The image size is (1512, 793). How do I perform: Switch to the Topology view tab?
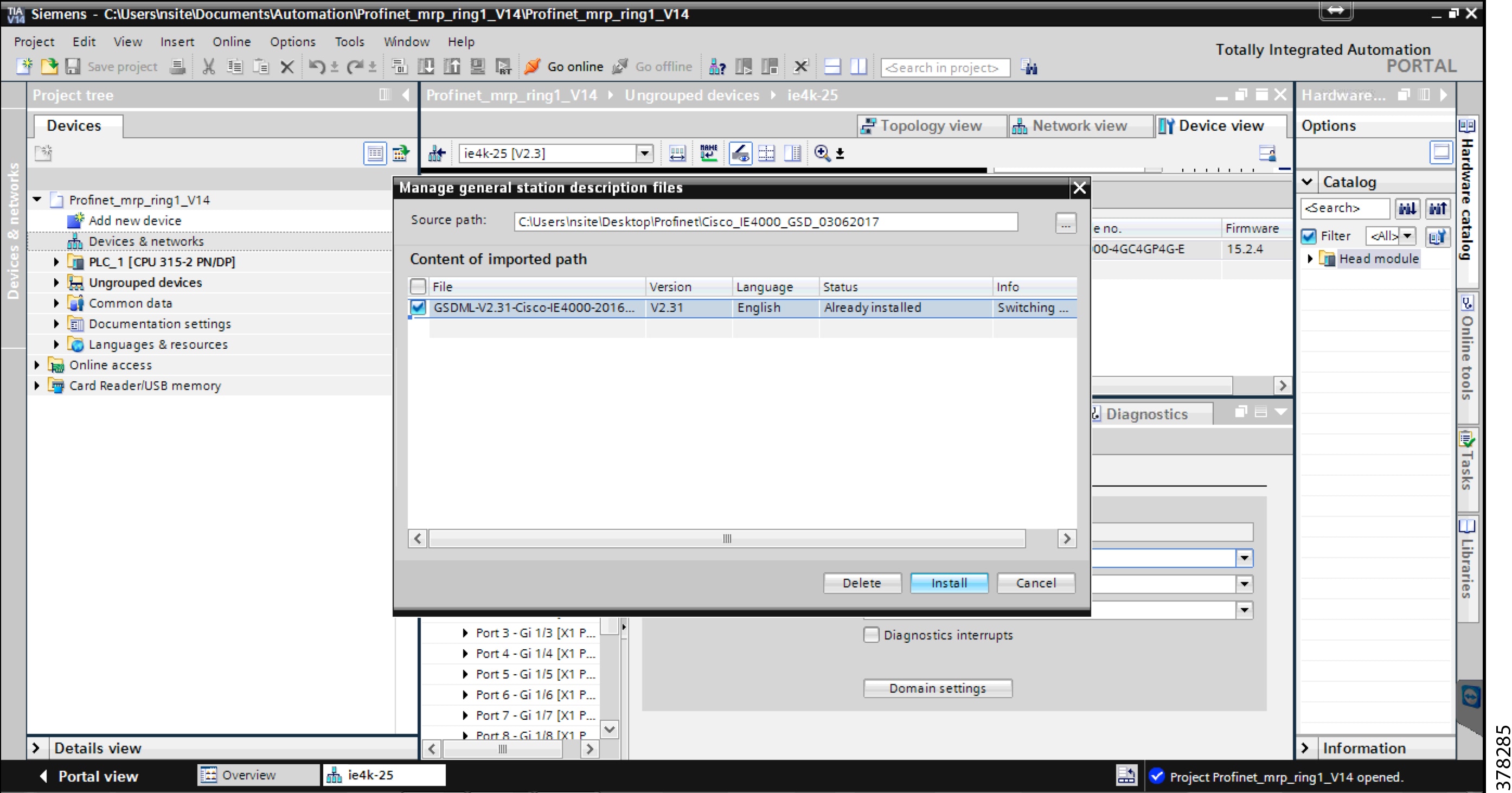pos(931,126)
